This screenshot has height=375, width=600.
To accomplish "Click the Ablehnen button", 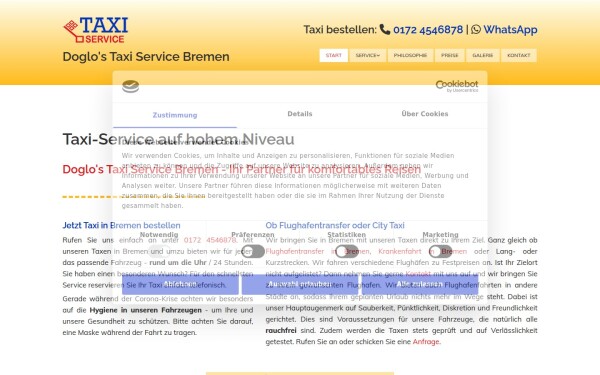I will click(180, 284).
